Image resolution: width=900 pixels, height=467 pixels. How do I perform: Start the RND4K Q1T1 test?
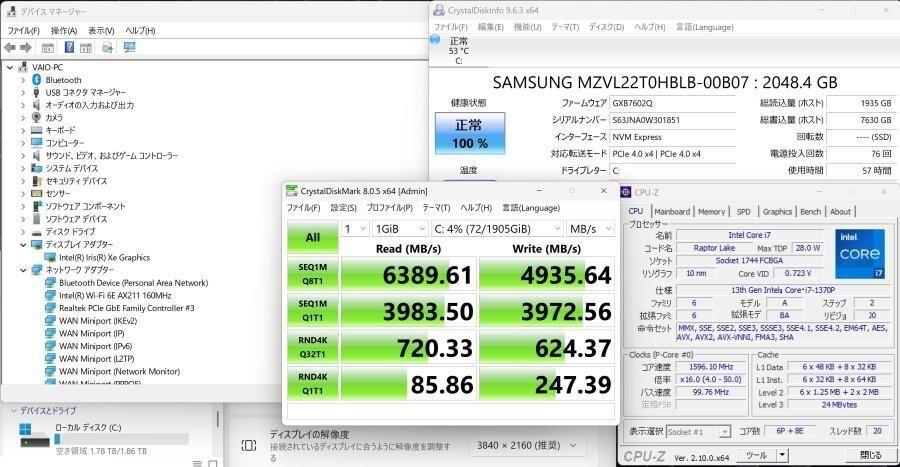coord(313,384)
